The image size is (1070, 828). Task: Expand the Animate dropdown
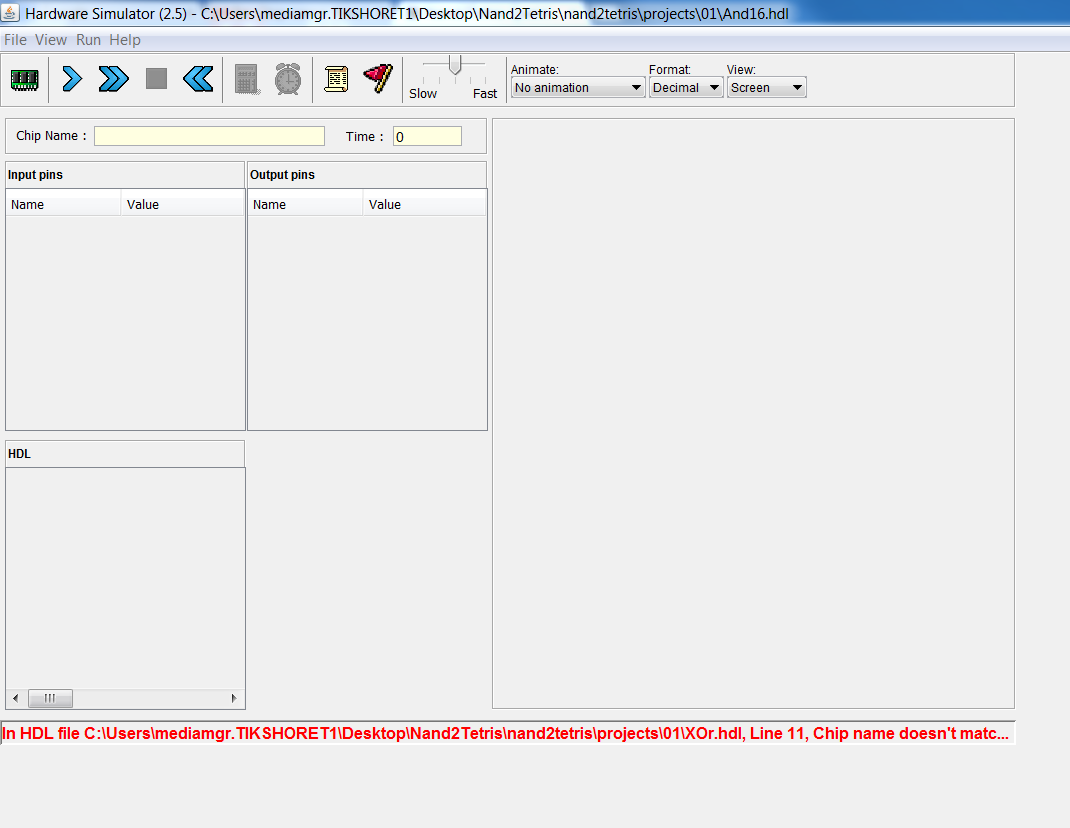(x=578, y=88)
